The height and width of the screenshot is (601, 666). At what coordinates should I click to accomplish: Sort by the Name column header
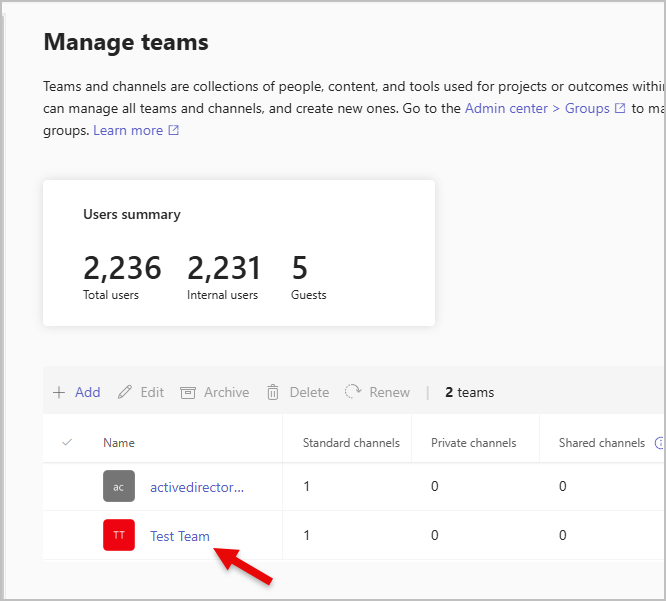click(119, 443)
